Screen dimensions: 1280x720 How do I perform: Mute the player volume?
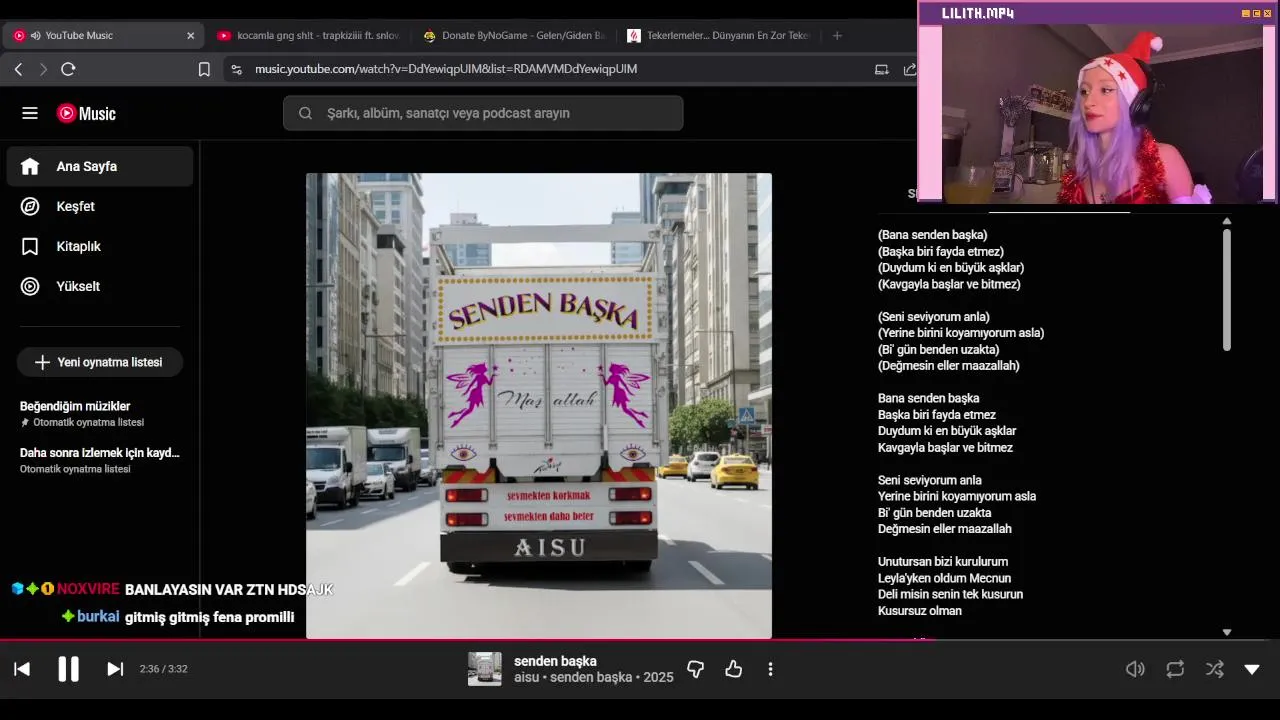[1135, 669]
